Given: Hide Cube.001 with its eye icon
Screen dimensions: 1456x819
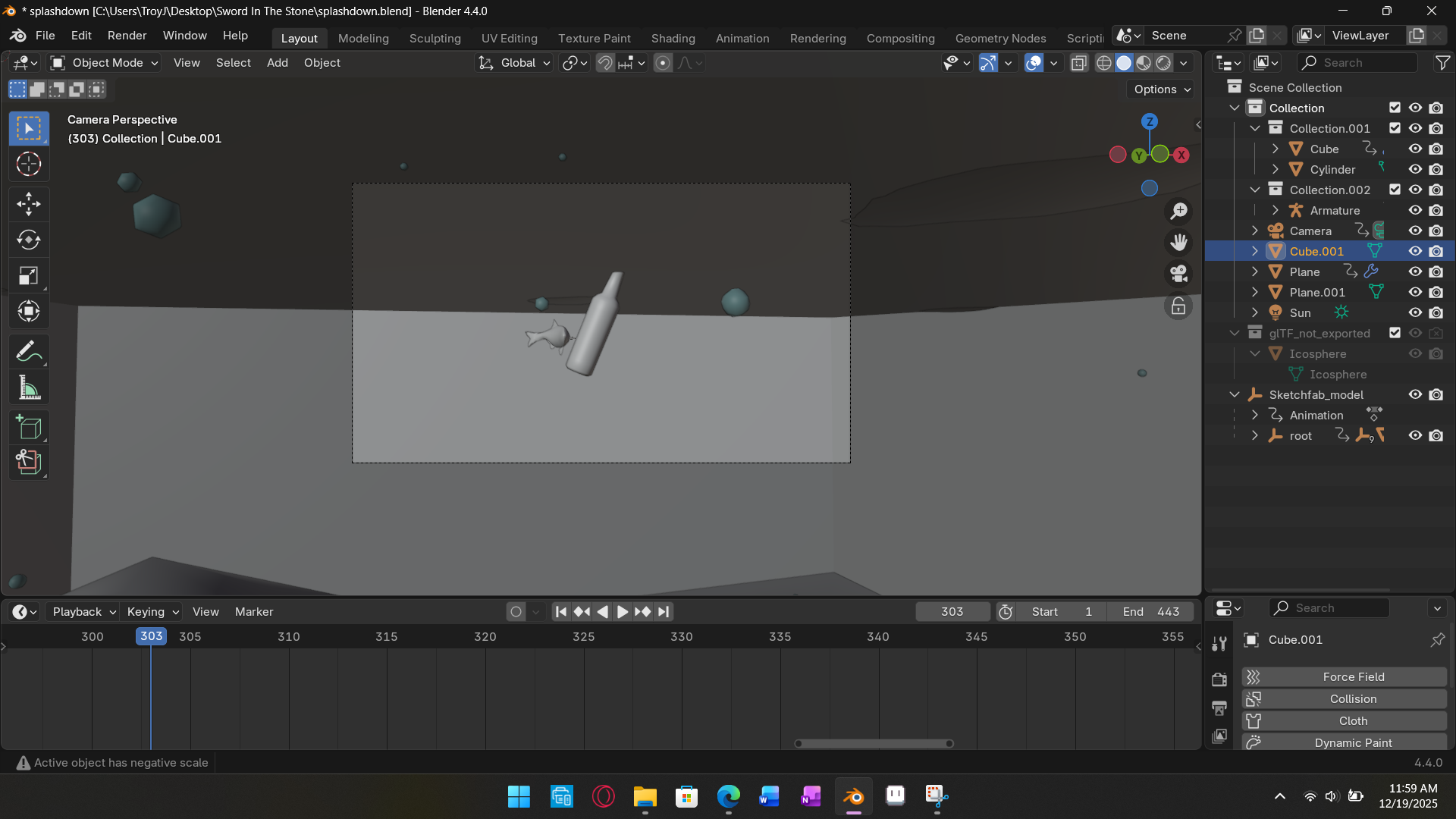Looking at the screenshot, I should click(x=1415, y=251).
